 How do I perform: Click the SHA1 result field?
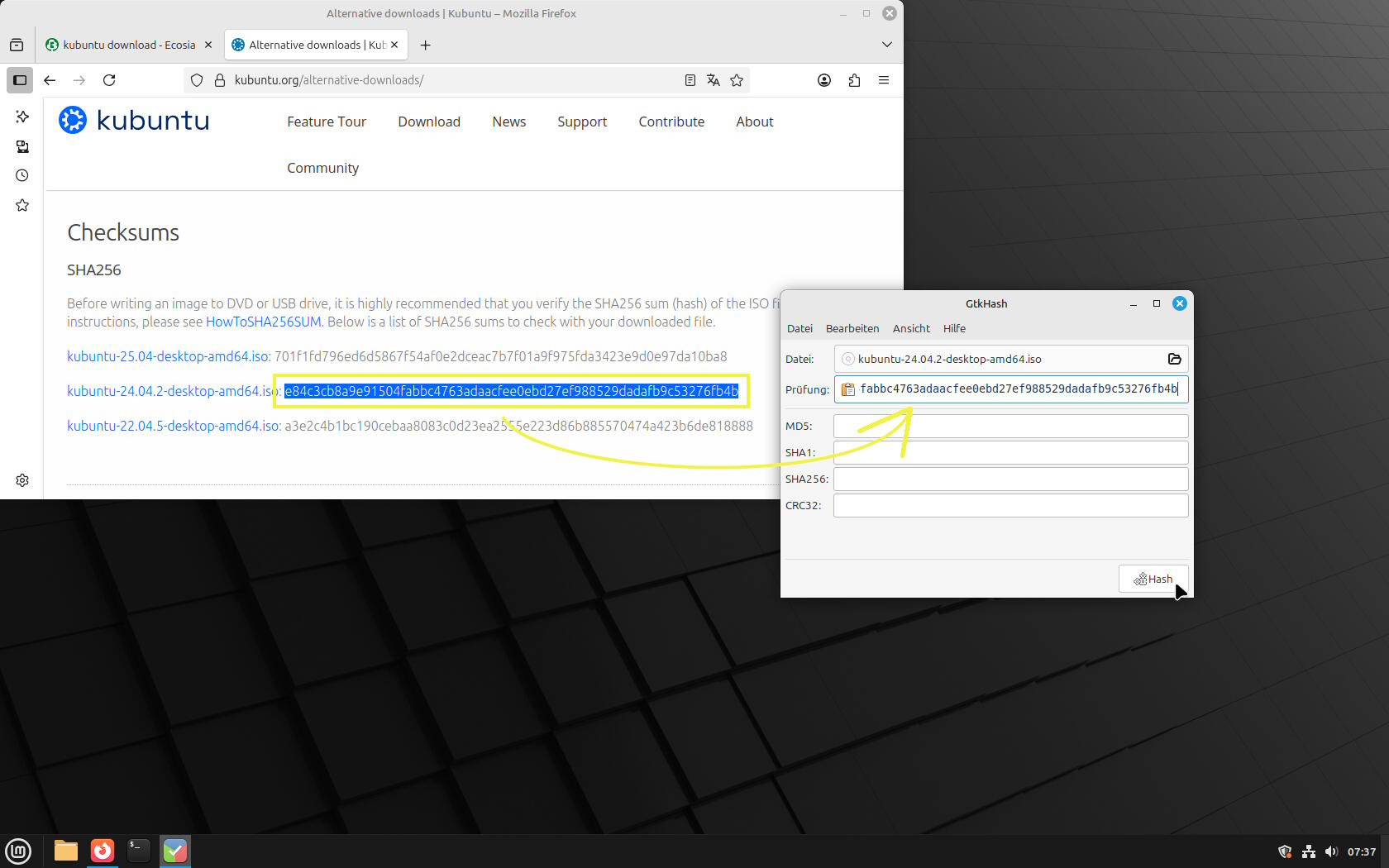(x=1011, y=452)
